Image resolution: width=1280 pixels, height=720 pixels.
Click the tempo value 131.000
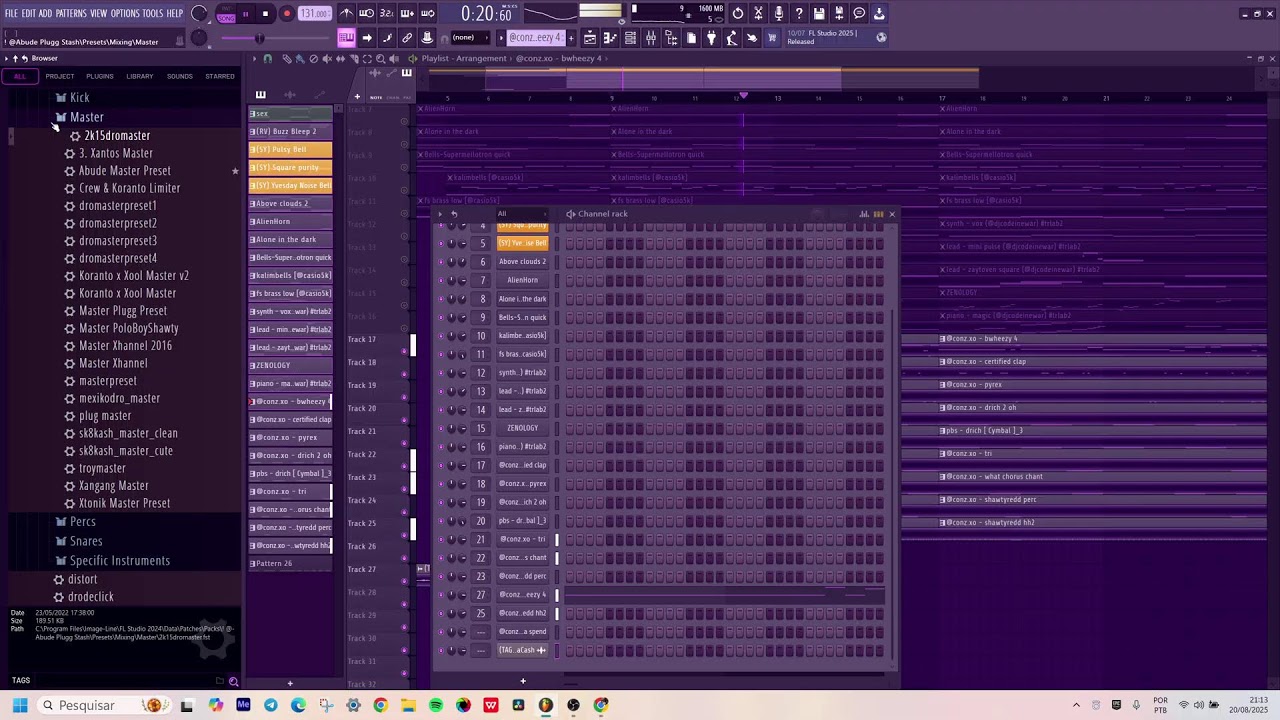pyautogui.click(x=314, y=14)
